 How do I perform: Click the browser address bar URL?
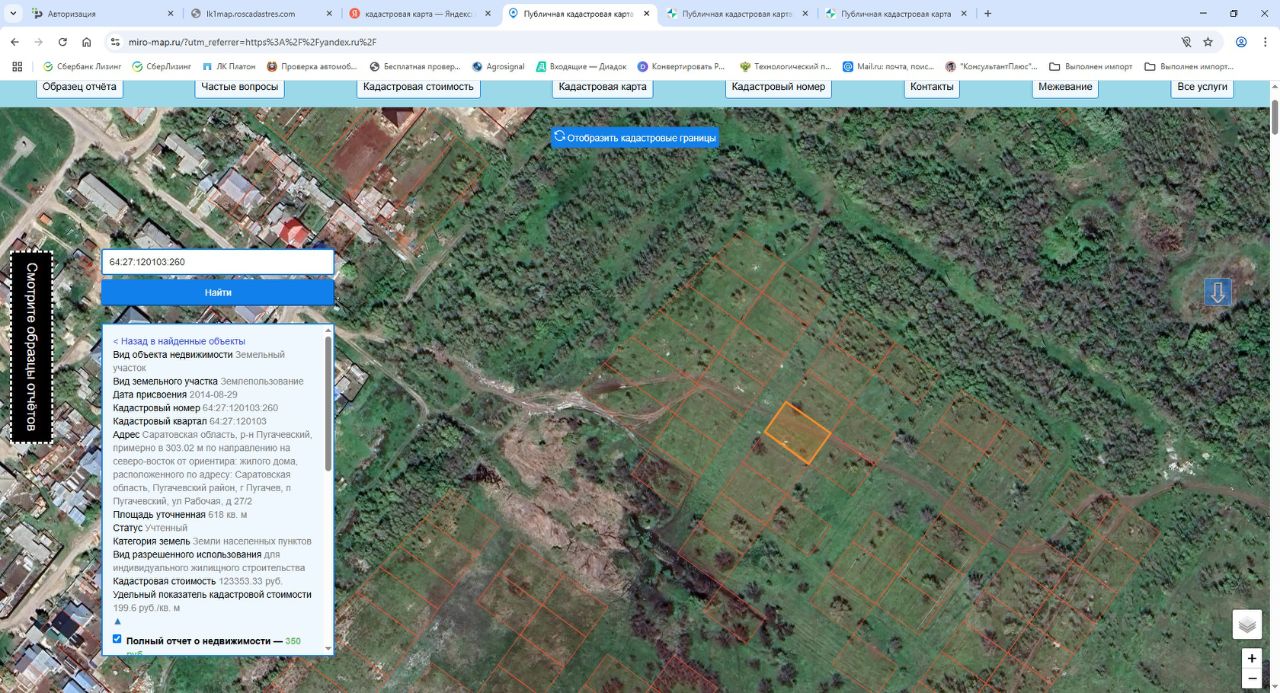(x=252, y=42)
